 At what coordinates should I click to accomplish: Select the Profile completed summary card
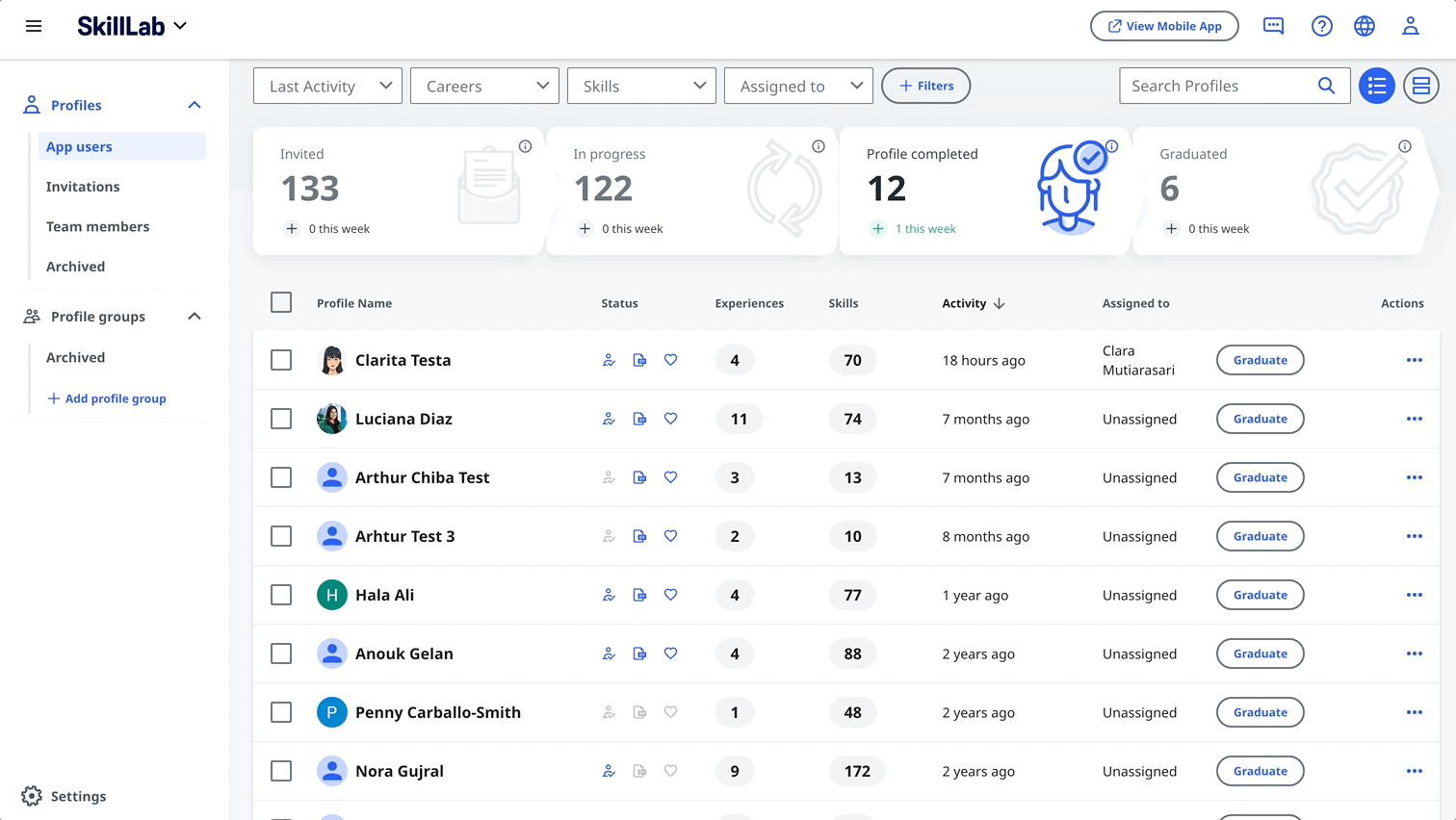(984, 191)
